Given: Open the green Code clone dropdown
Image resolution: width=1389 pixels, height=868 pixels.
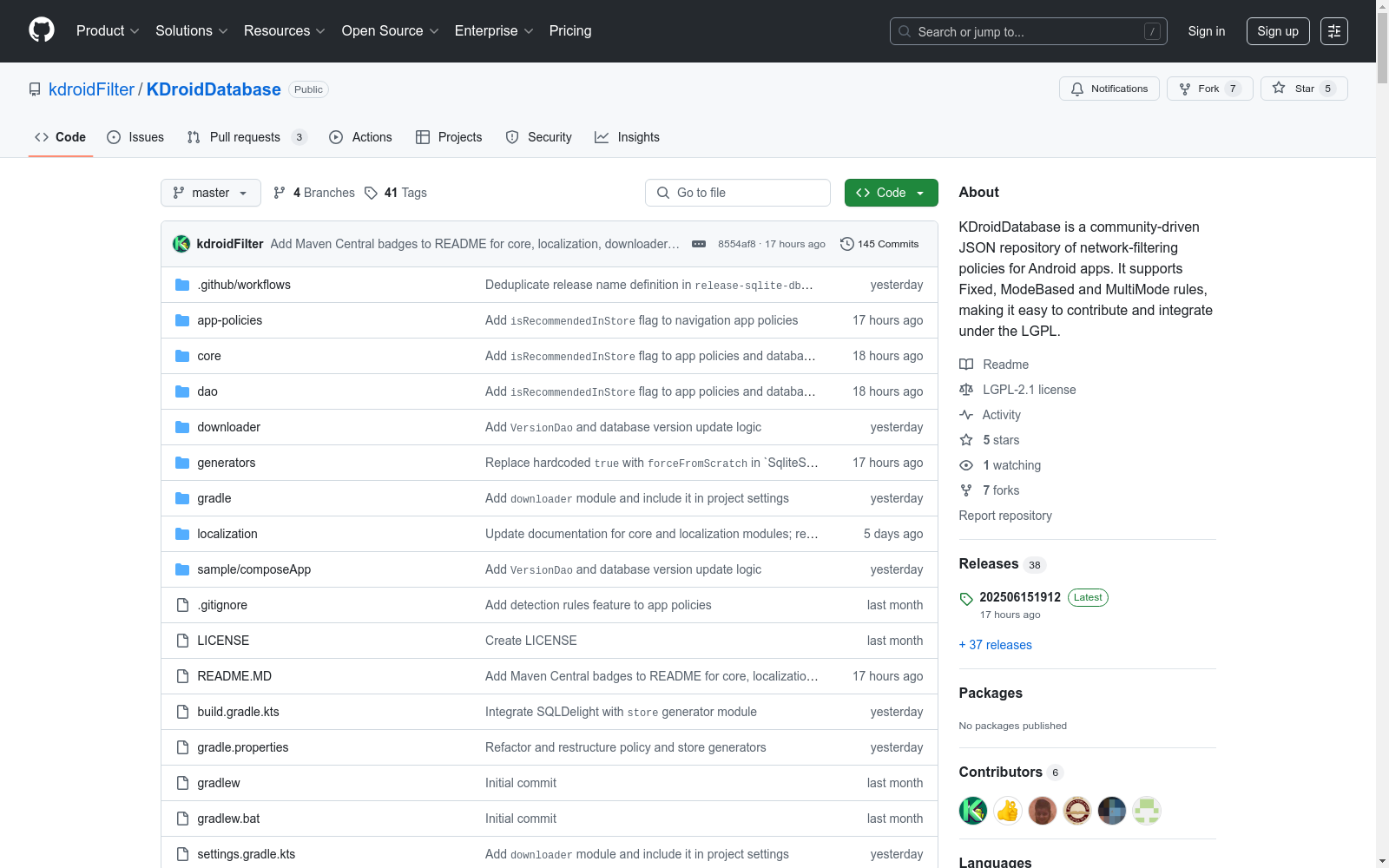Looking at the screenshot, I should point(891,193).
